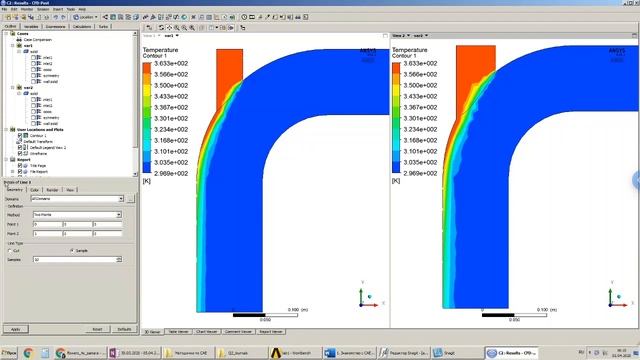Toggle the wall solid checkbox under var2
Viewport: 640px width, 360px height.
pyautogui.click(x=33, y=123)
